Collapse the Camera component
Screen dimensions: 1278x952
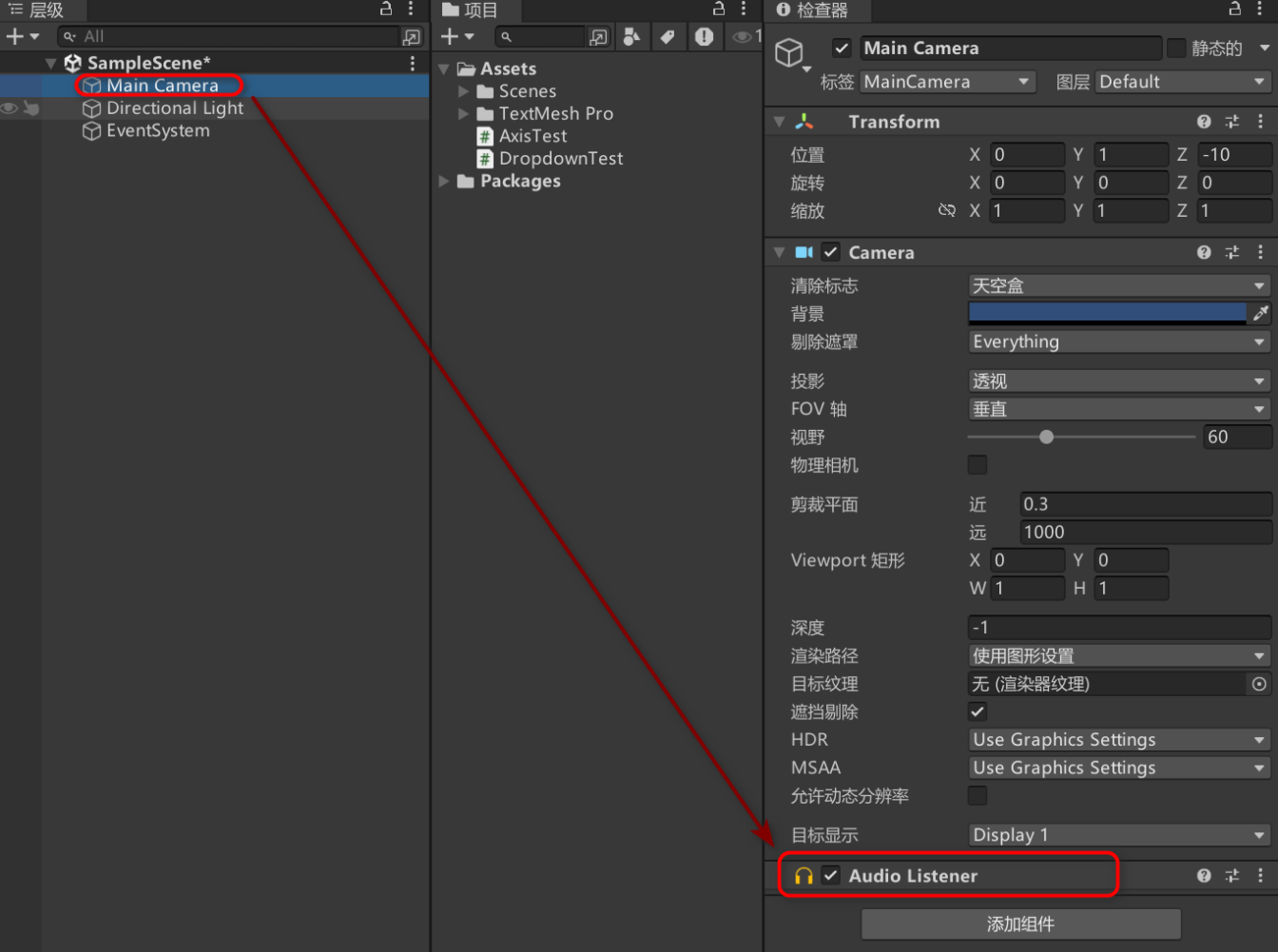(x=780, y=252)
